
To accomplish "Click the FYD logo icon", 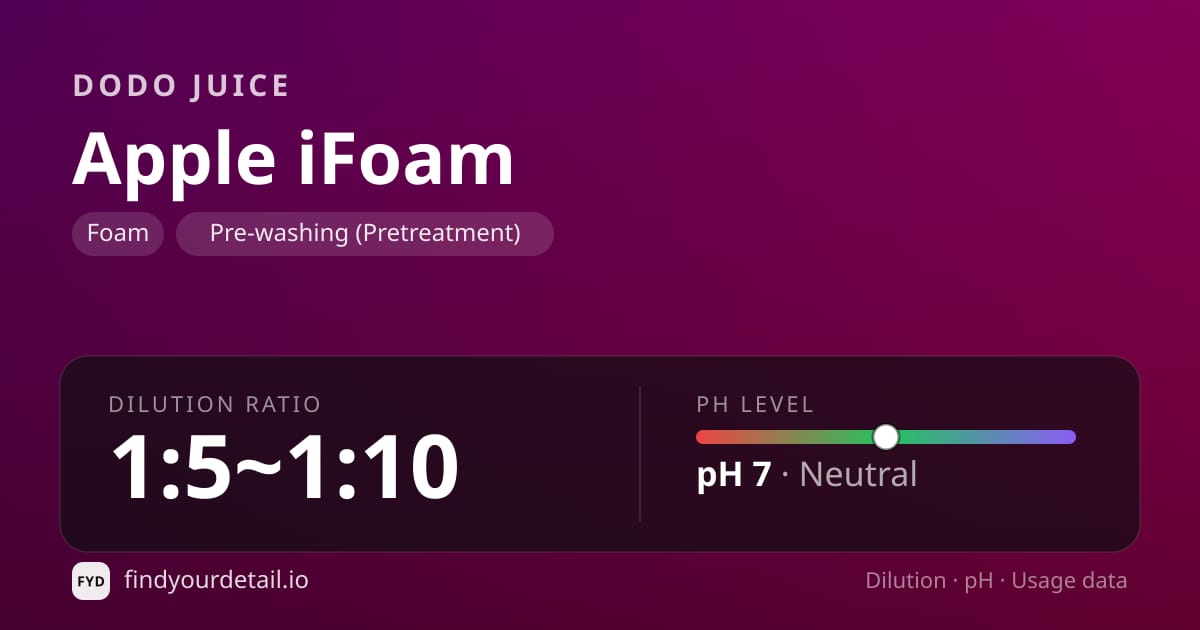I will pos(91,581).
